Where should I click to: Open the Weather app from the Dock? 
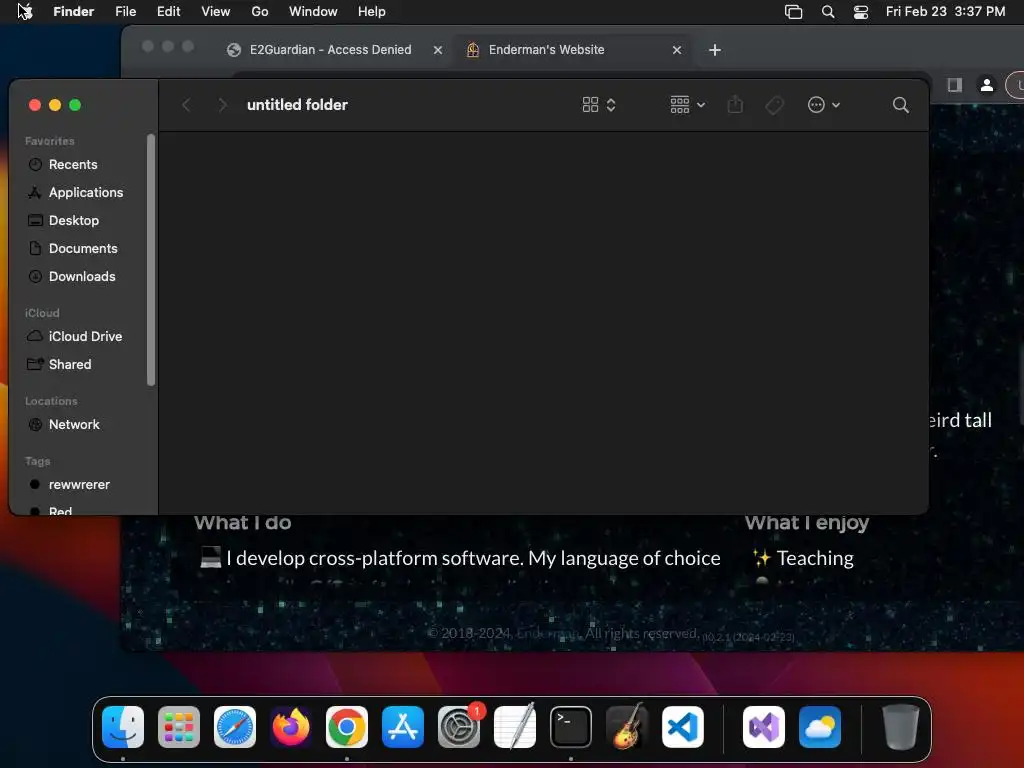tap(820, 727)
